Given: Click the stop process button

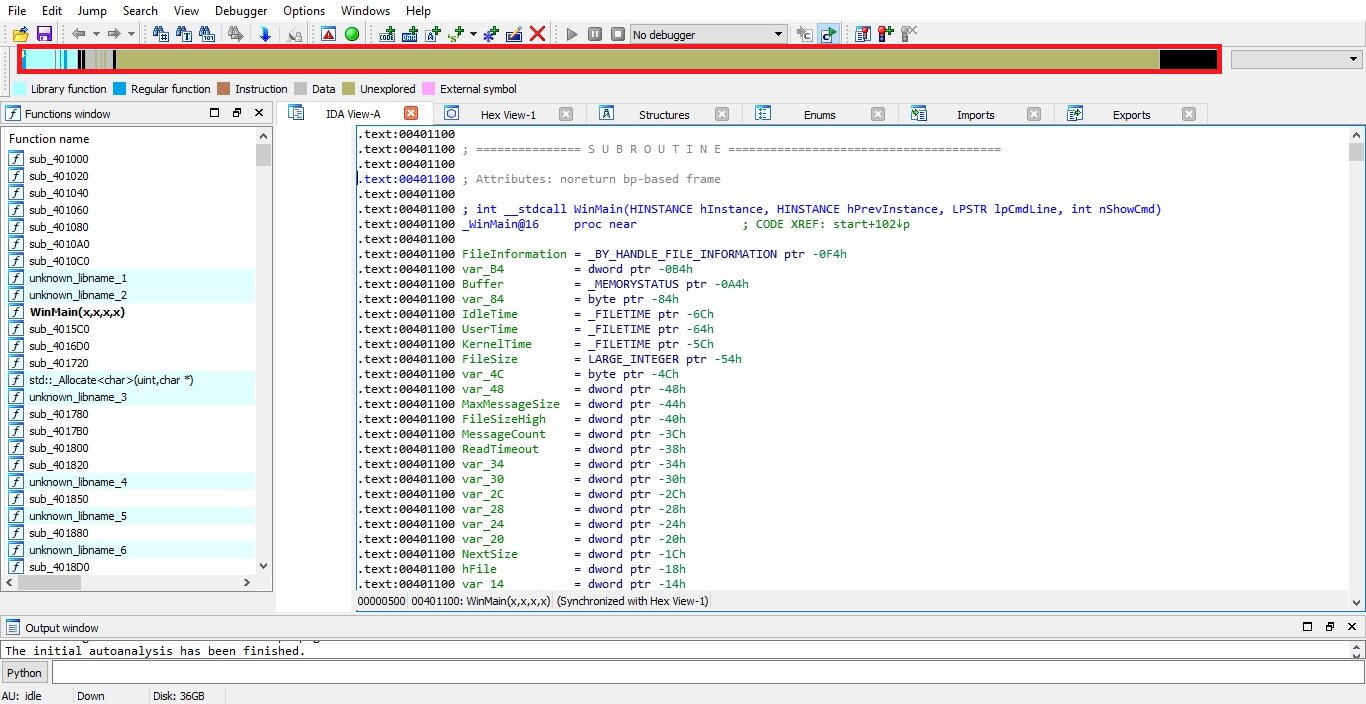Looking at the screenshot, I should point(618,34).
